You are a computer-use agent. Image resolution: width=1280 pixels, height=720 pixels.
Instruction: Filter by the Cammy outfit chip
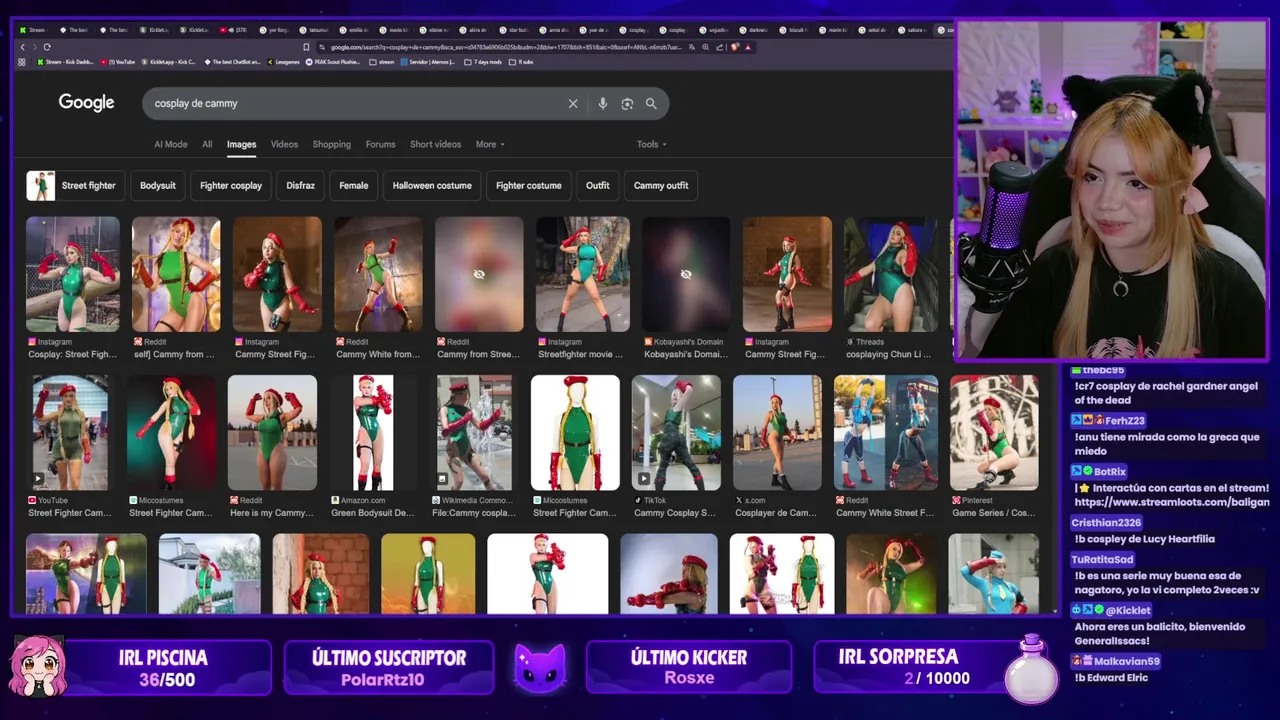(x=661, y=185)
